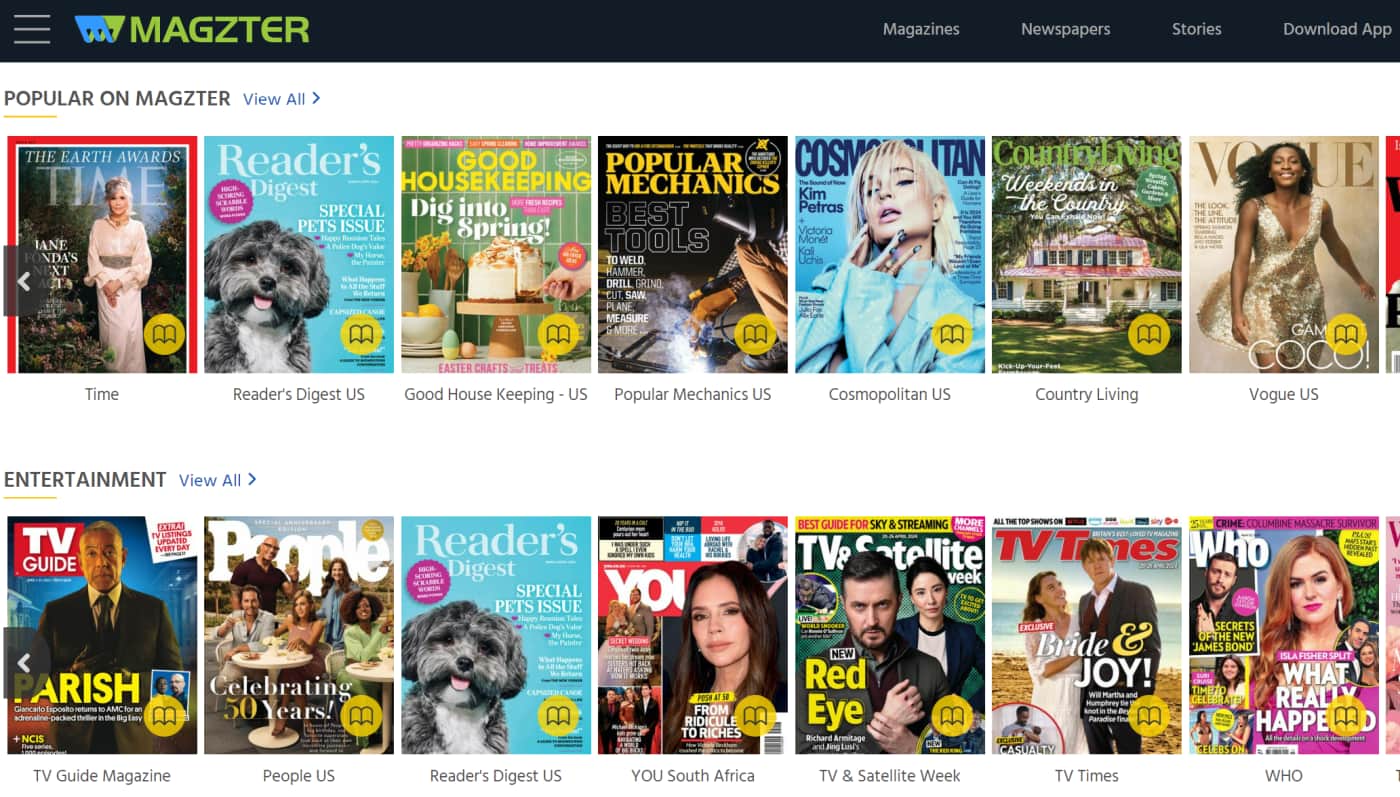The width and height of the screenshot is (1400, 797).
Task: Click the read icon on Reader's Digest US
Action: (361, 335)
